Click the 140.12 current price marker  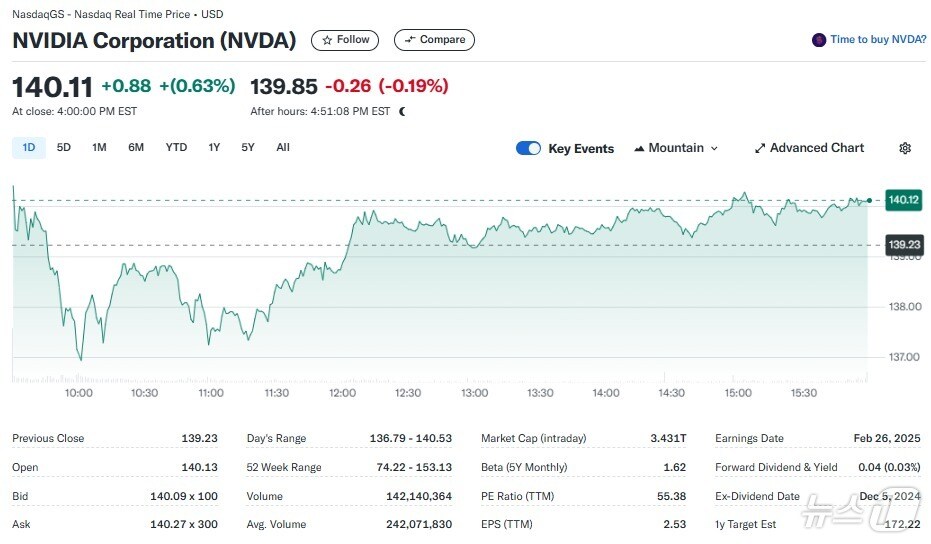903,200
